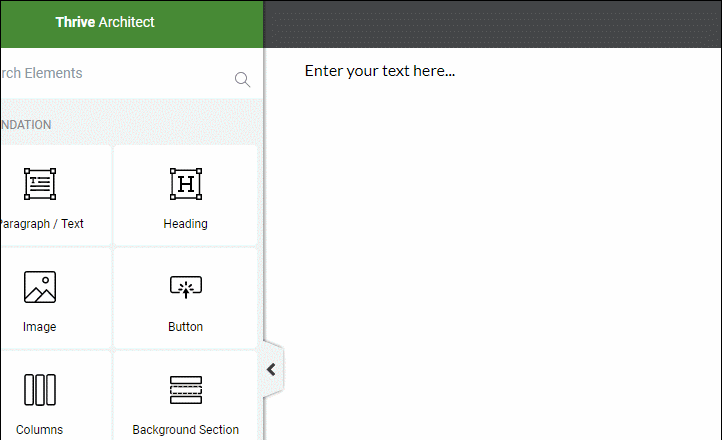This screenshot has height=440, width=722.
Task: Focus the Search Elements input field
Action: coord(110,74)
